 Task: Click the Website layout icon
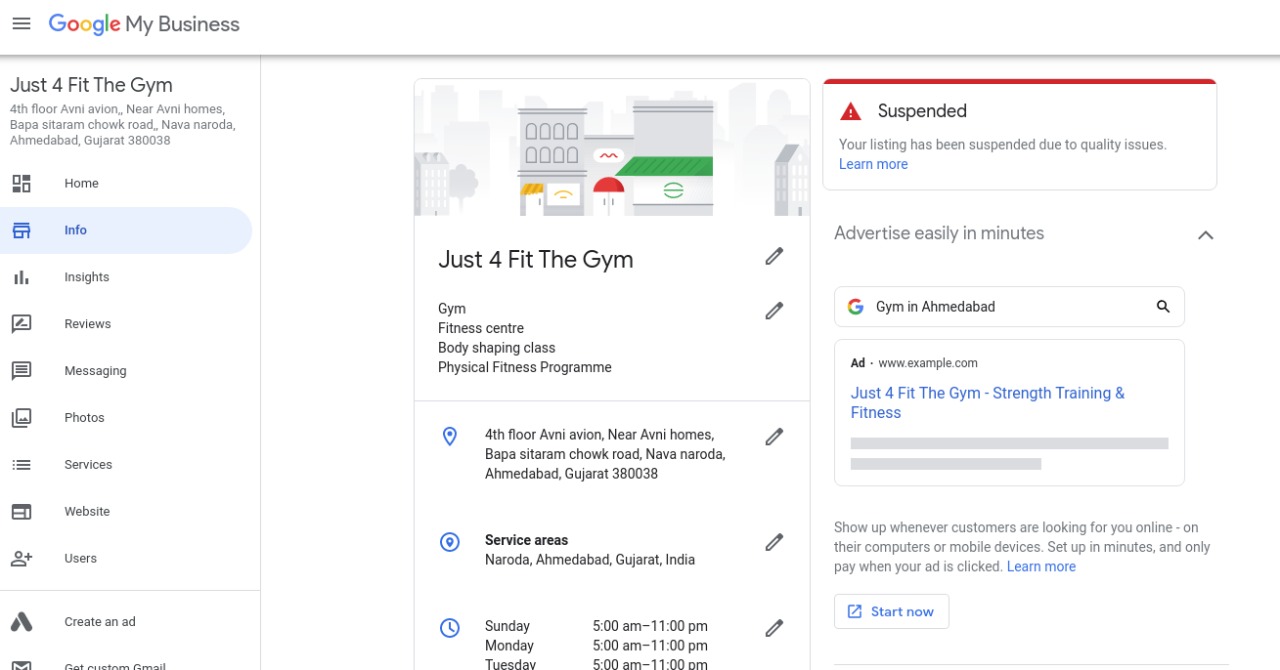tap(21, 512)
